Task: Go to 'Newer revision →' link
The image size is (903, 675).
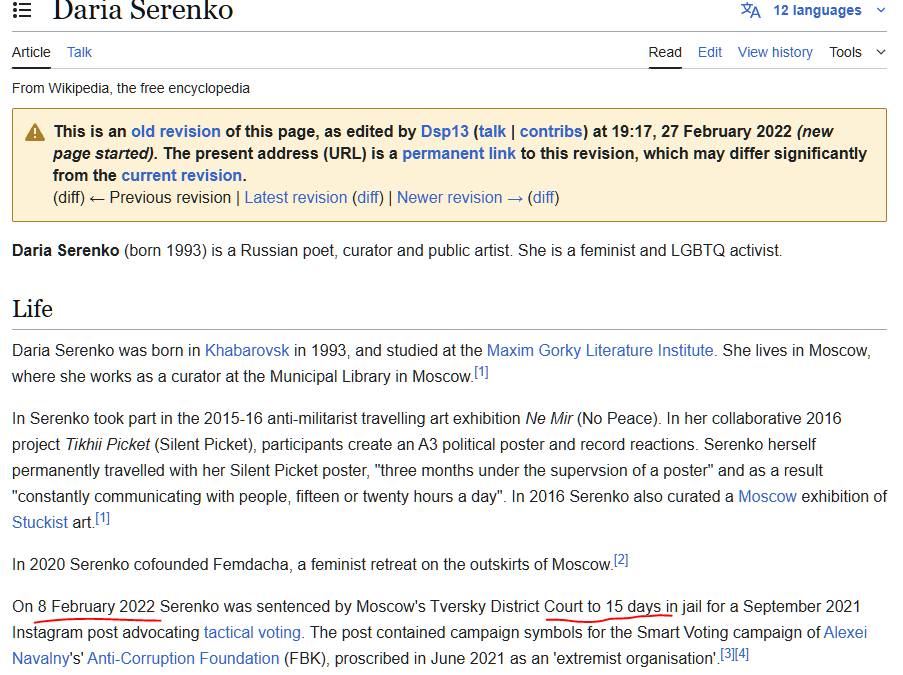Action: tap(460, 198)
